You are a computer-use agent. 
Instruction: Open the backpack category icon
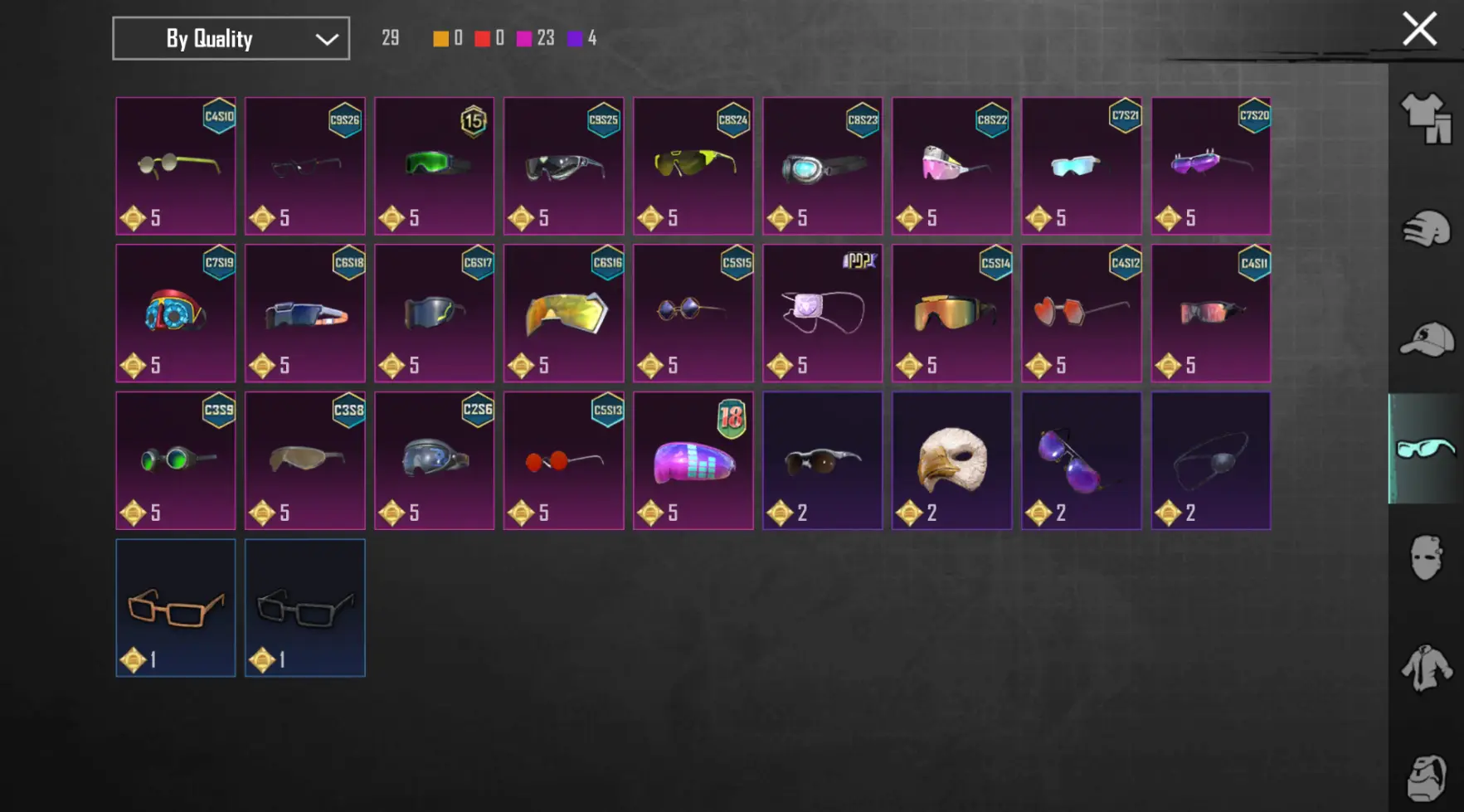[x=1426, y=778]
